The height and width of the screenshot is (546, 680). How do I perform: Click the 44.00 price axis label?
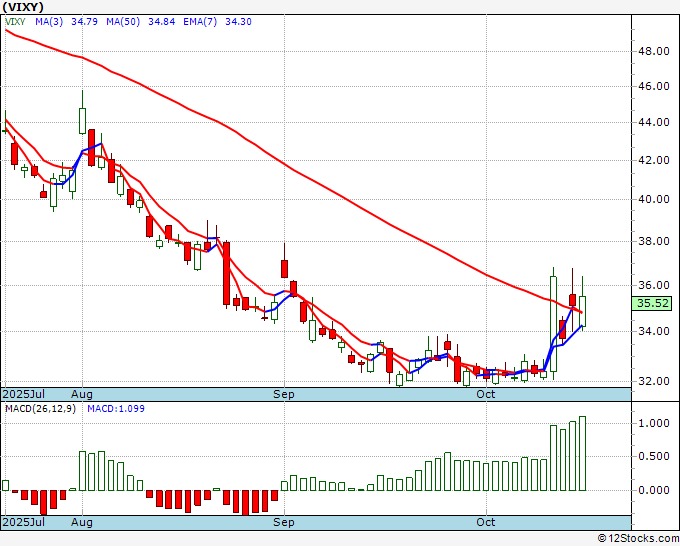pos(654,123)
